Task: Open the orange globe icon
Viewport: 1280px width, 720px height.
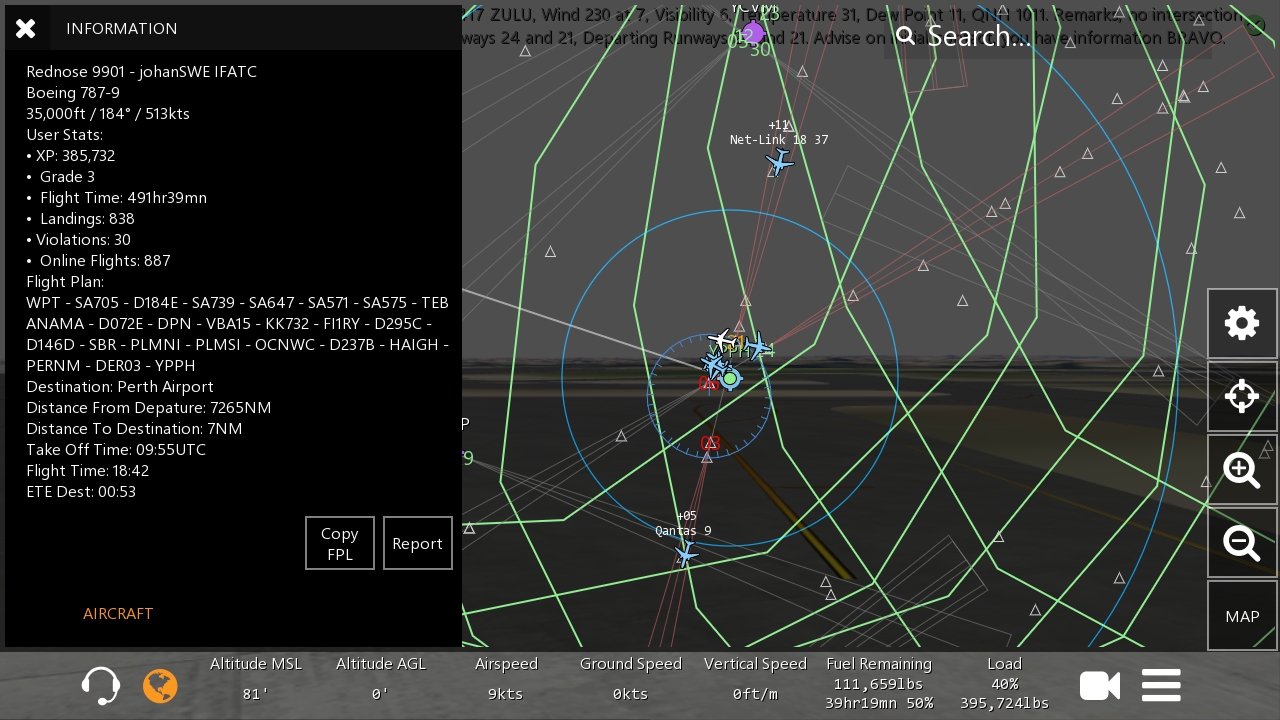Action: pyautogui.click(x=160, y=686)
